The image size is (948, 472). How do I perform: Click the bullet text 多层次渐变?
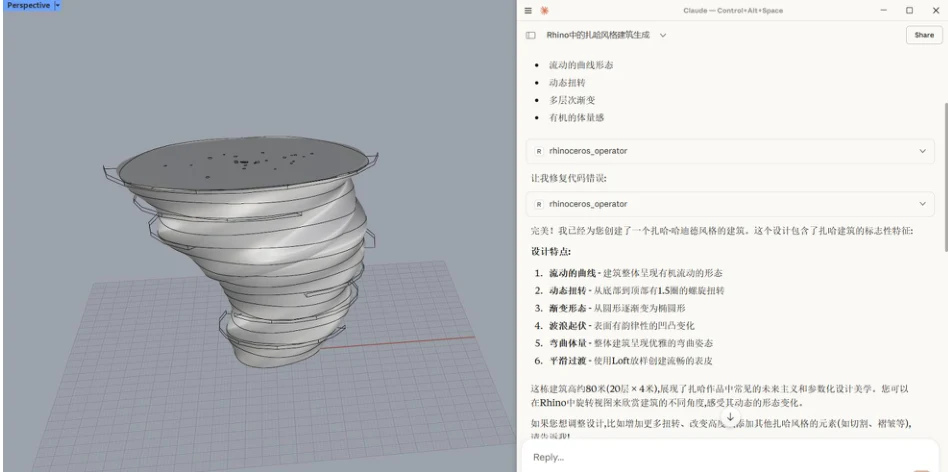572,100
